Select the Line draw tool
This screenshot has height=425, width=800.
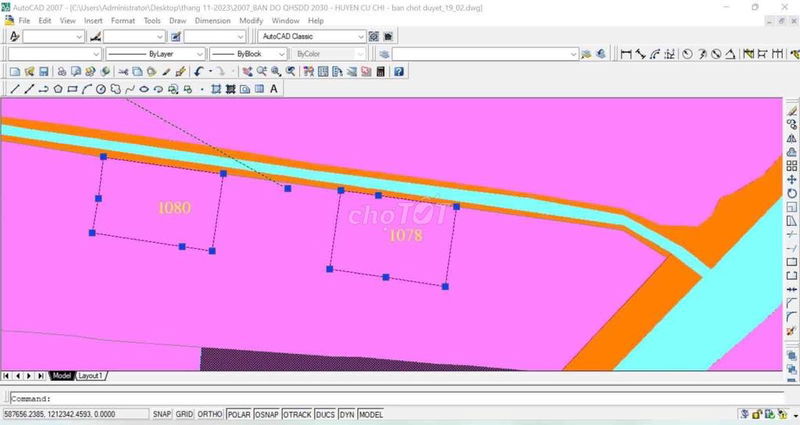click(x=14, y=89)
